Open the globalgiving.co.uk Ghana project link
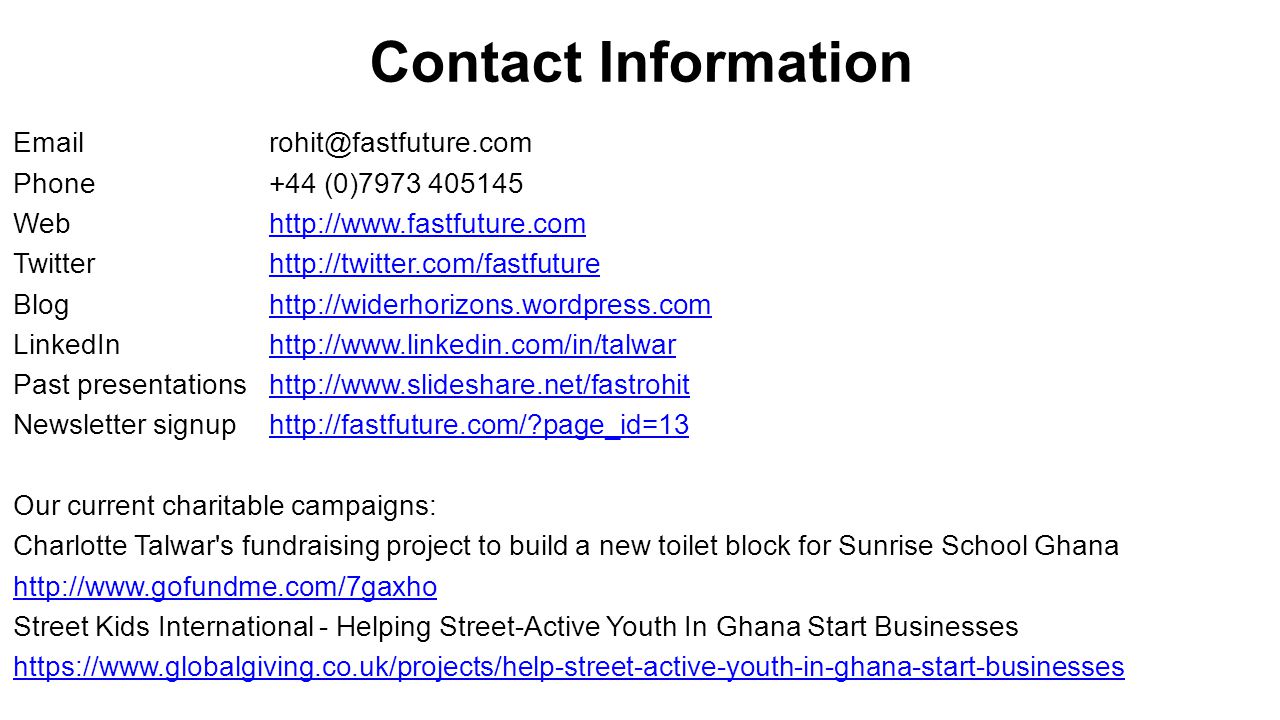 pos(569,667)
